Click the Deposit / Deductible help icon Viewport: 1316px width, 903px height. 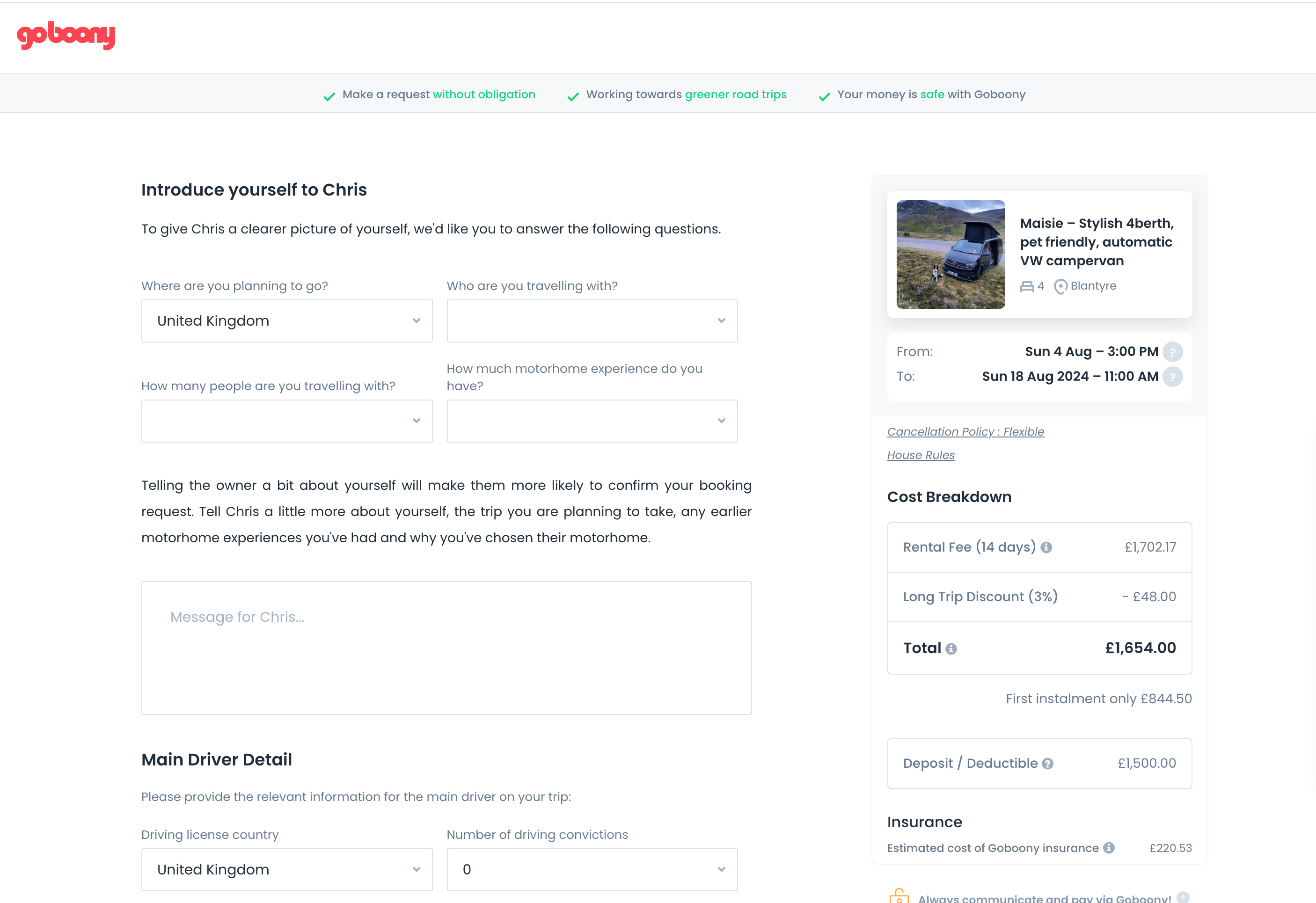tap(1047, 764)
